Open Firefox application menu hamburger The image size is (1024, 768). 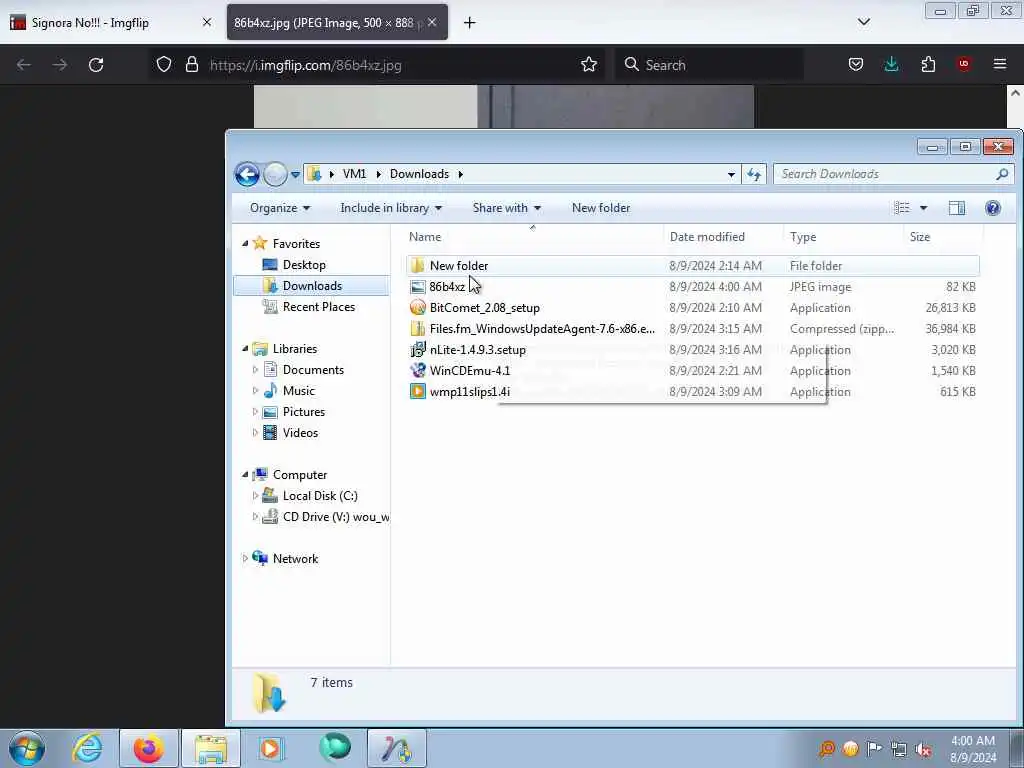pos(999,64)
